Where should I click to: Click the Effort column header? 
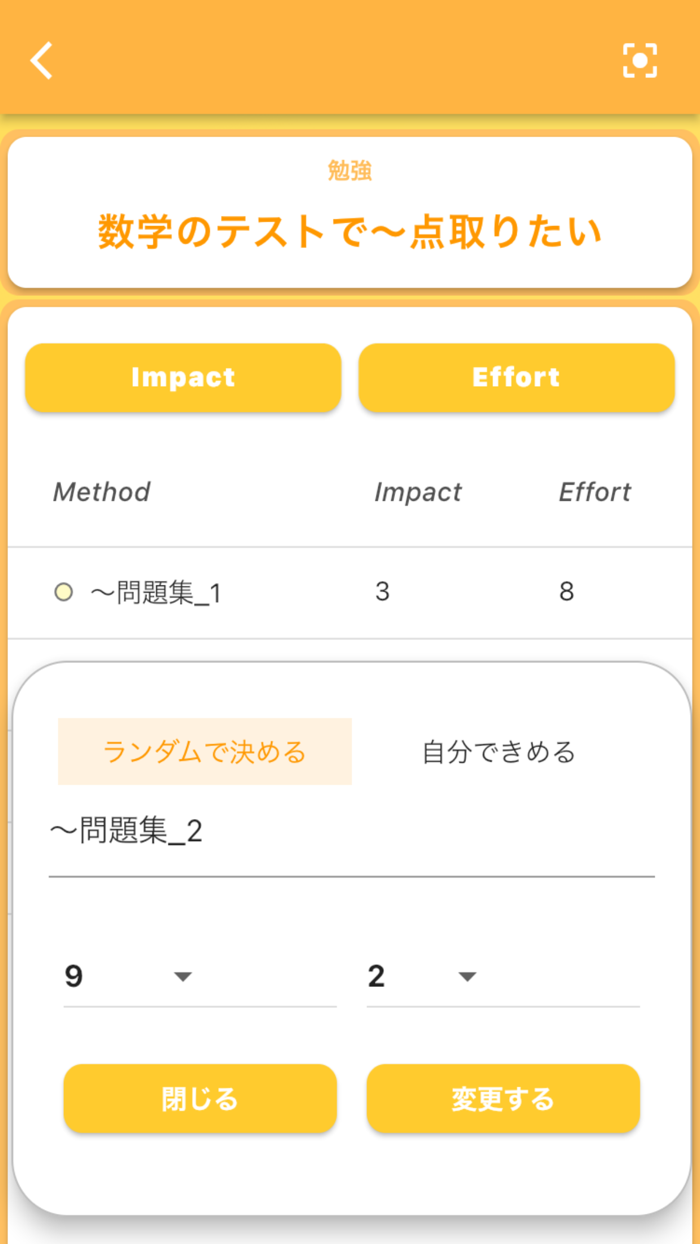point(595,492)
